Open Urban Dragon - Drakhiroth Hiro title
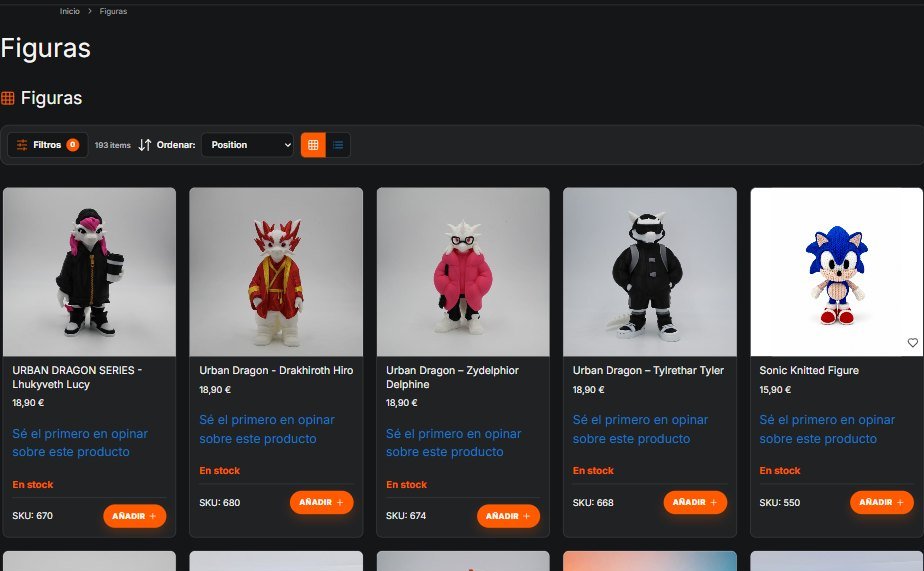 pos(276,371)
